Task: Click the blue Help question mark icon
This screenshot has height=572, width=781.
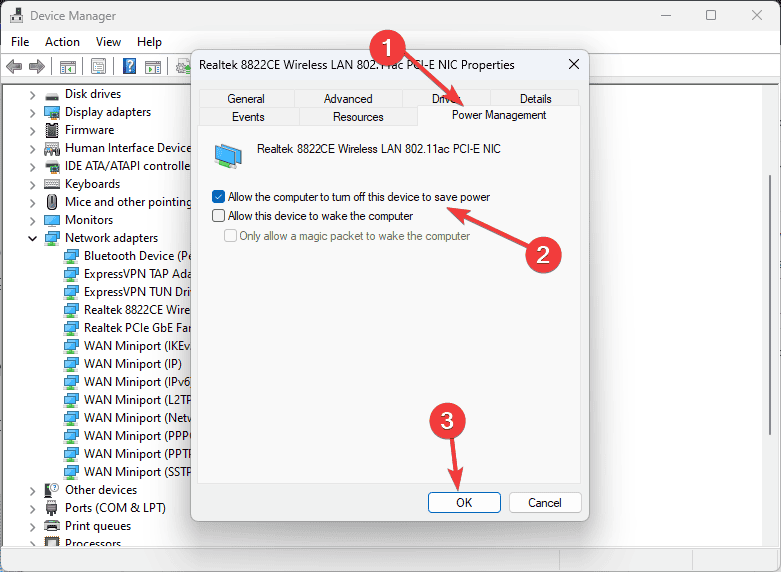Action: pyautogui.click(x=130, y=66)
